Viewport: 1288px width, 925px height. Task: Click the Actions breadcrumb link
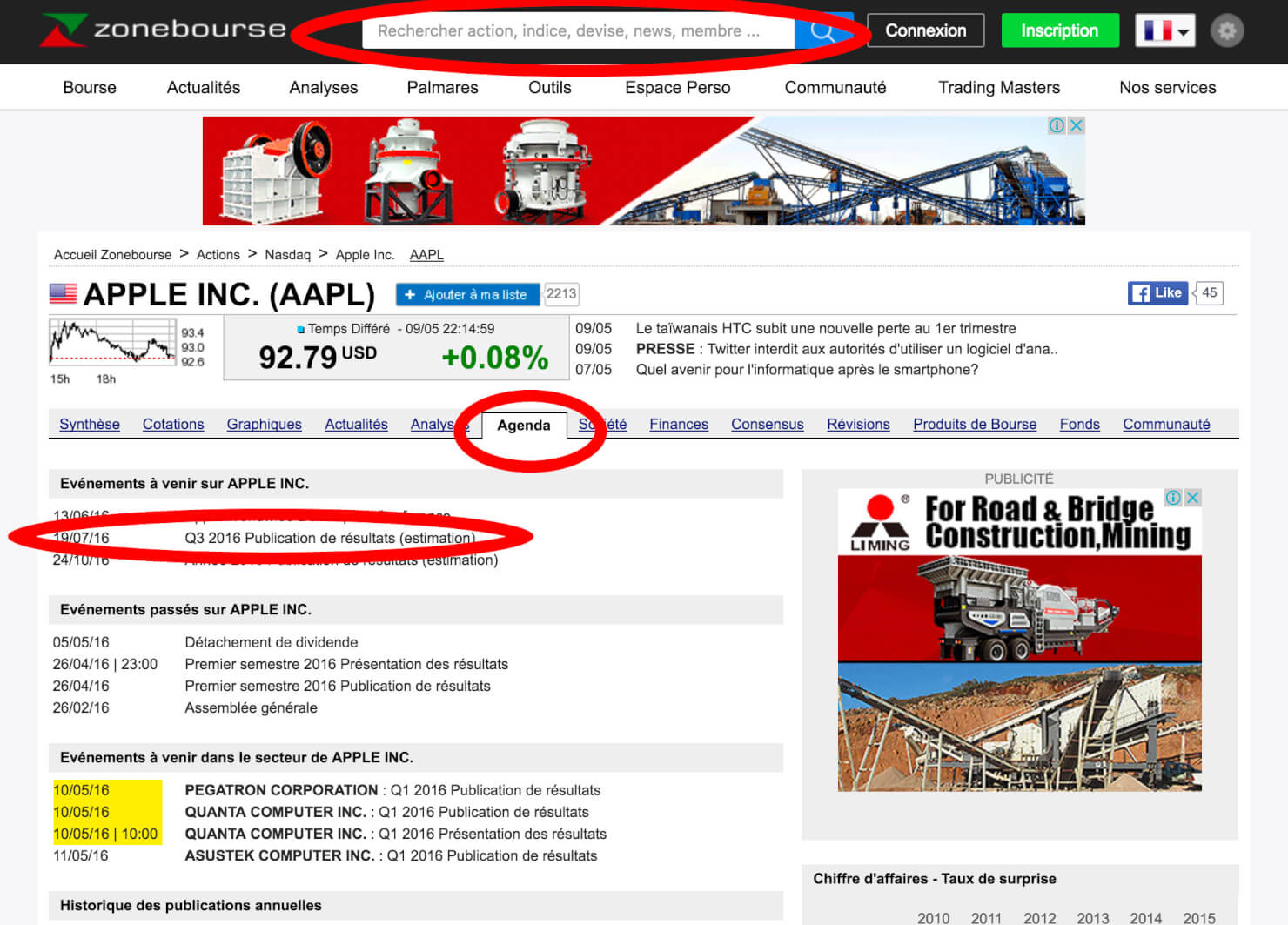coord(218,255)
